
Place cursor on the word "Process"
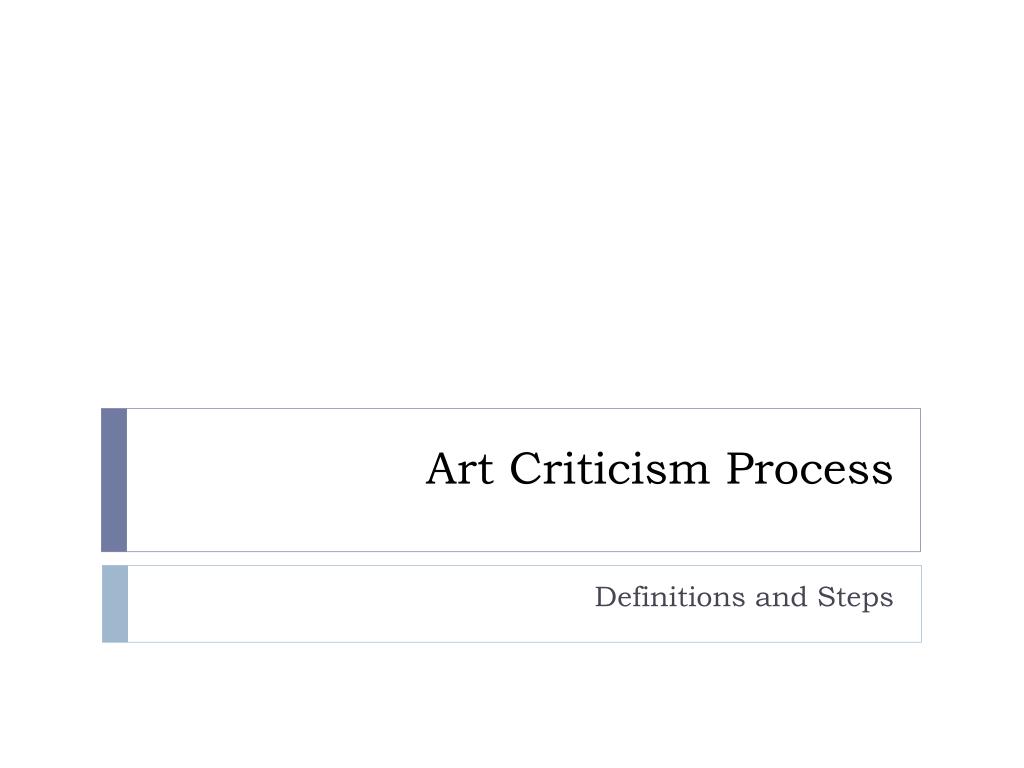810,469
